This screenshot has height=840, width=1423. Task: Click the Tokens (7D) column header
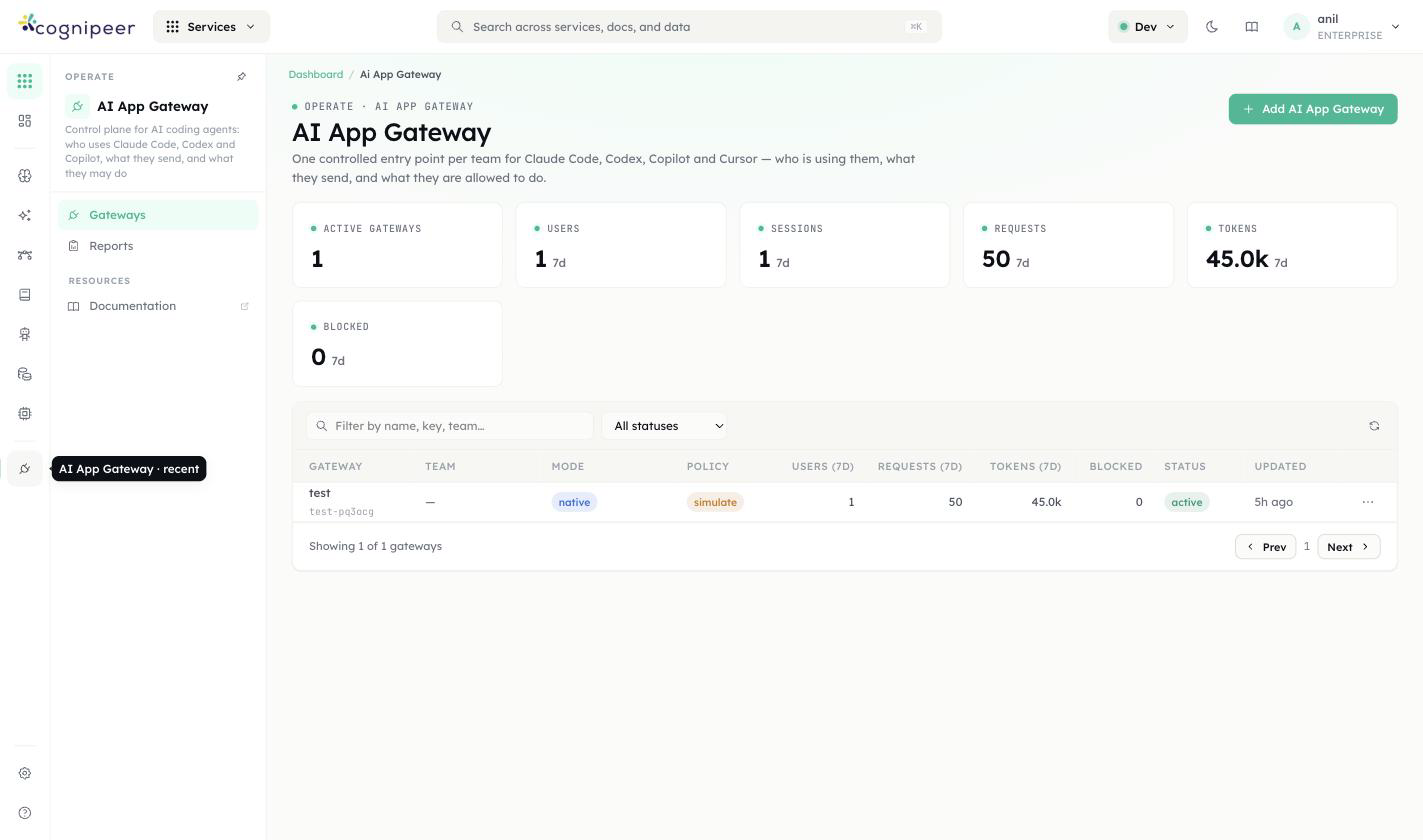pos(1025,466)
